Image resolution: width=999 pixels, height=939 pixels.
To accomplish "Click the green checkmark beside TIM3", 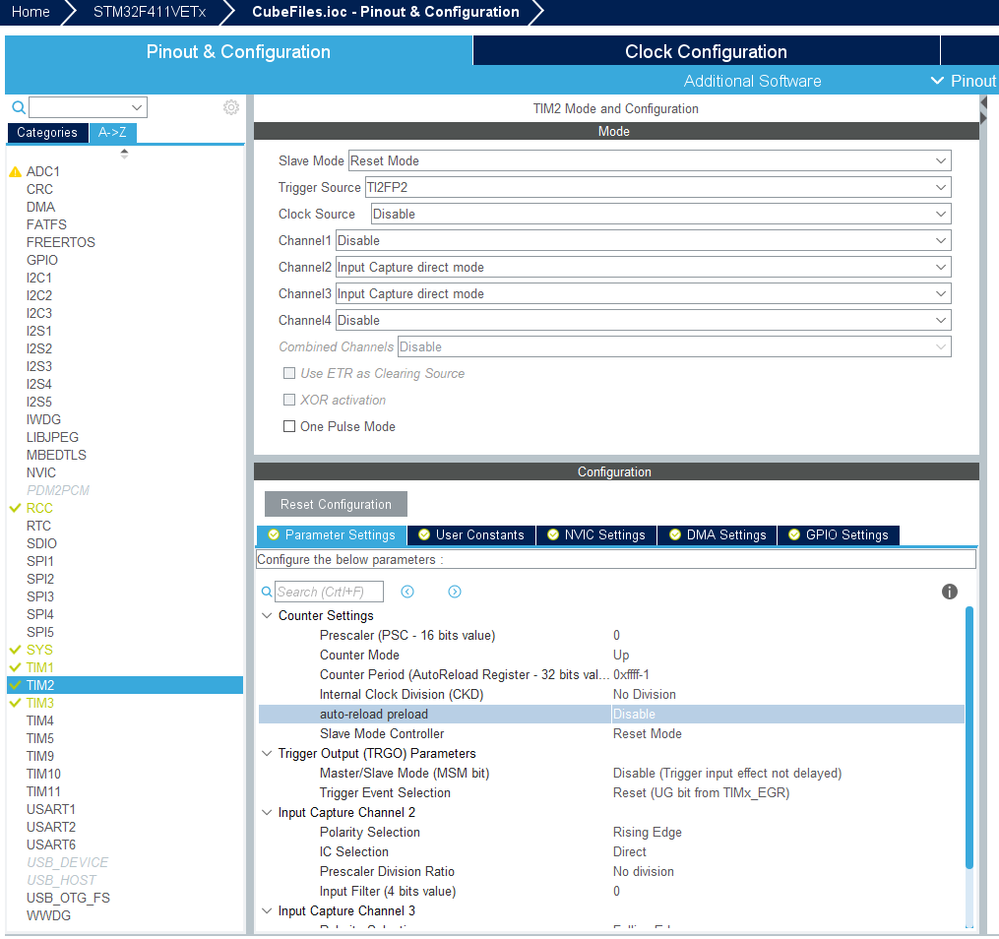I will point(15,703).
